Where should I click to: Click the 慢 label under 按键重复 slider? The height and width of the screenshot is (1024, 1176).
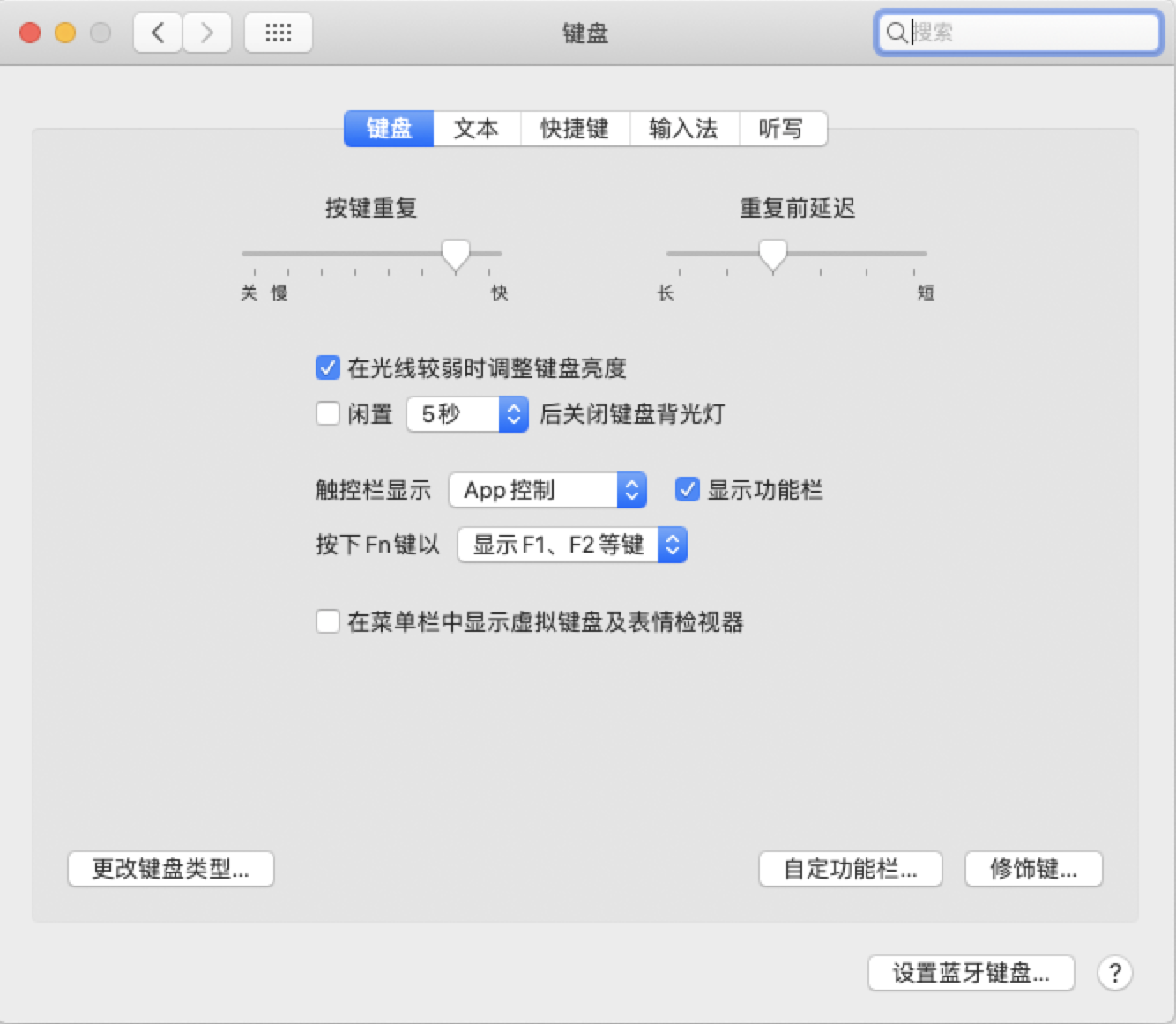[x=279, y=293]
